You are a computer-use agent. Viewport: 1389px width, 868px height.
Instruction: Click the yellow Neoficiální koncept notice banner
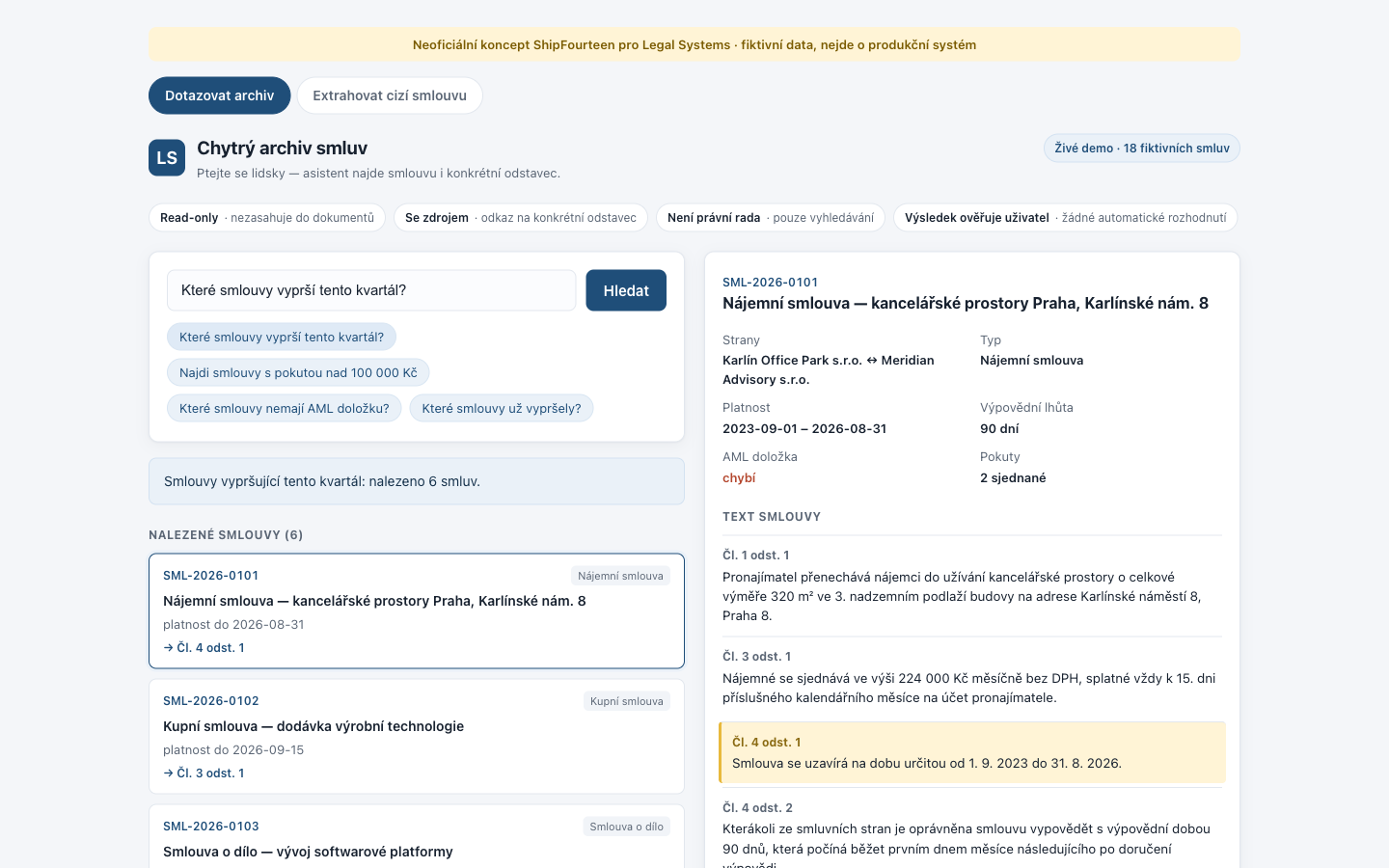click(694, 44)
